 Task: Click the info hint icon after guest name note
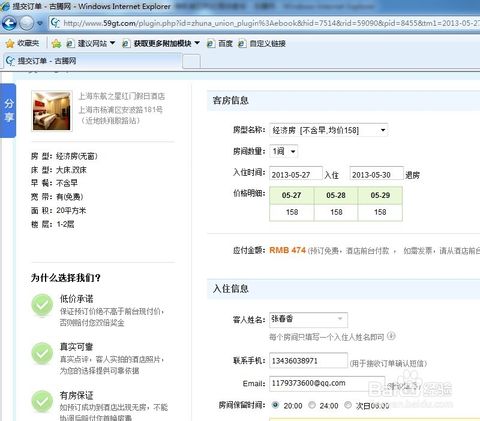click(392, 336)
